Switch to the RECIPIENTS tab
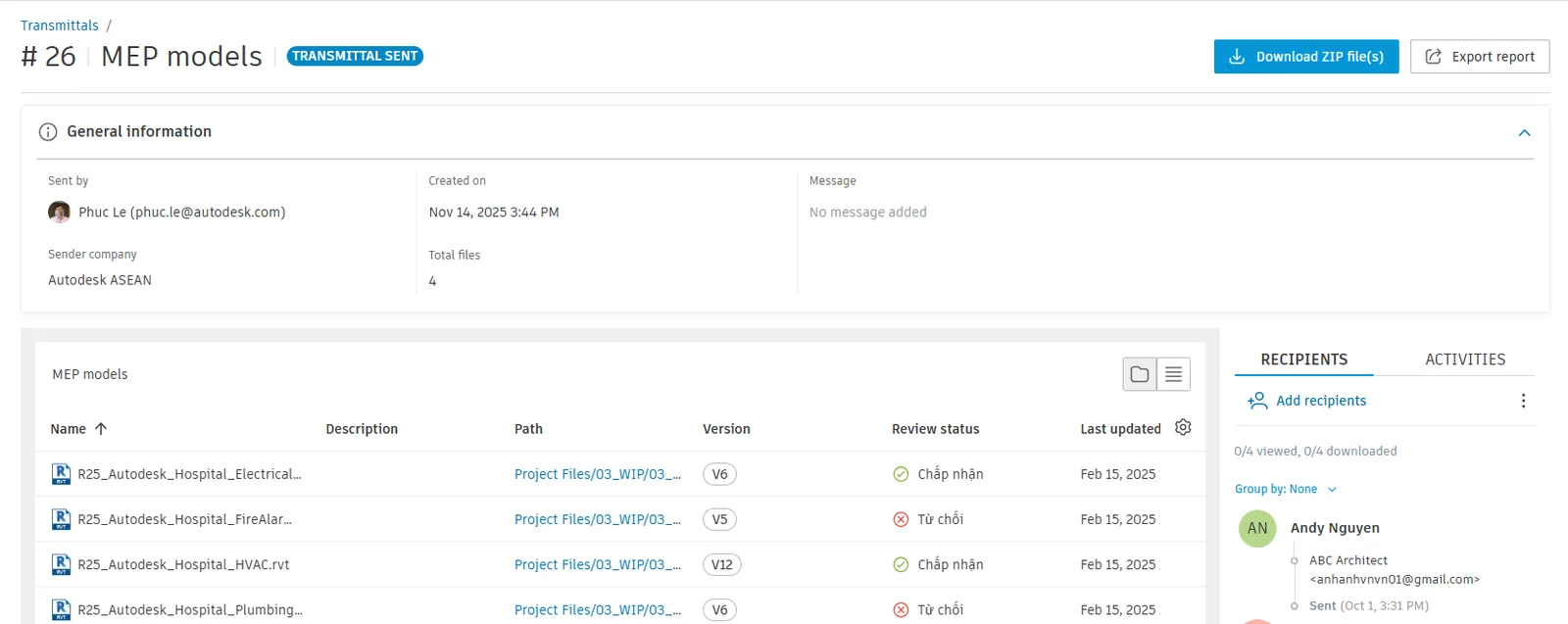 point(1303,360)
